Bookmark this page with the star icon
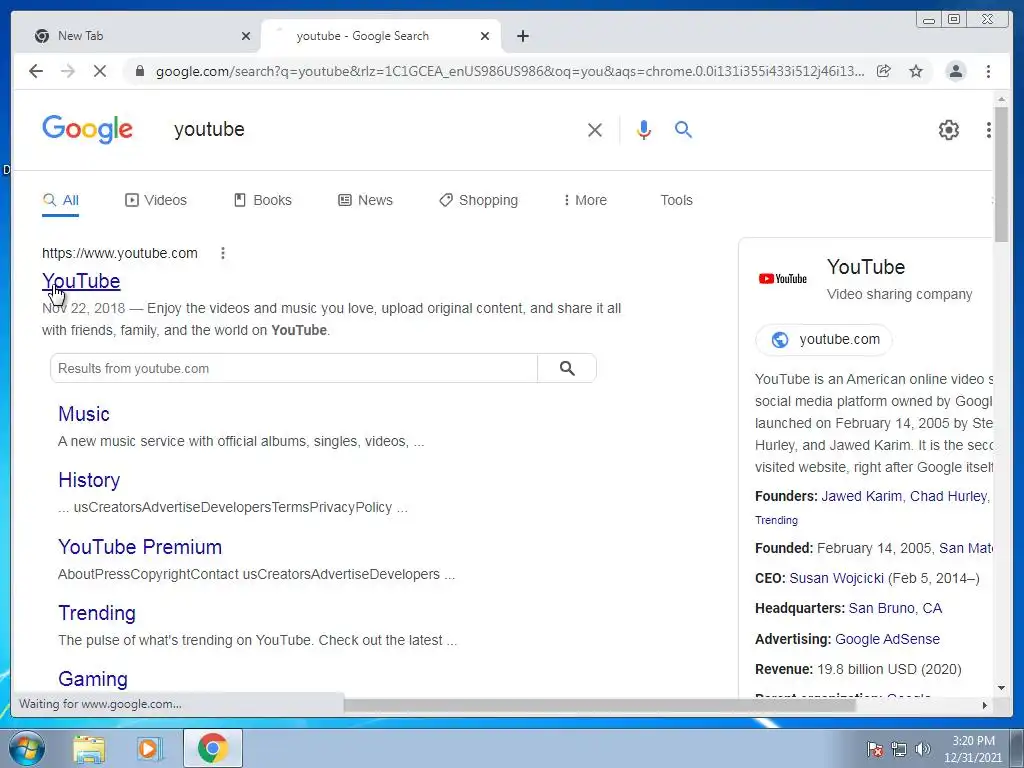The height and width of the screenshot is (768, 1024). pos(916,71)
